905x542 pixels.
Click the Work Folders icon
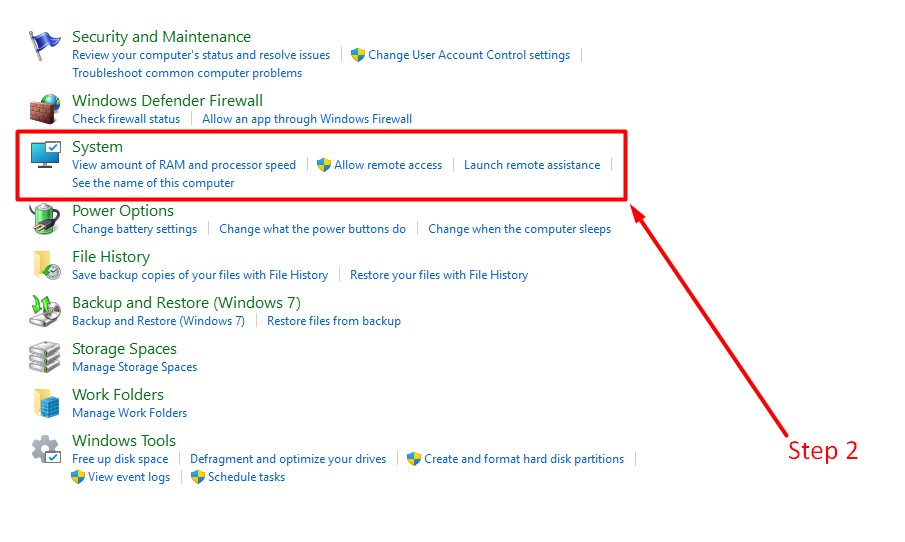[x=46, y=403]
